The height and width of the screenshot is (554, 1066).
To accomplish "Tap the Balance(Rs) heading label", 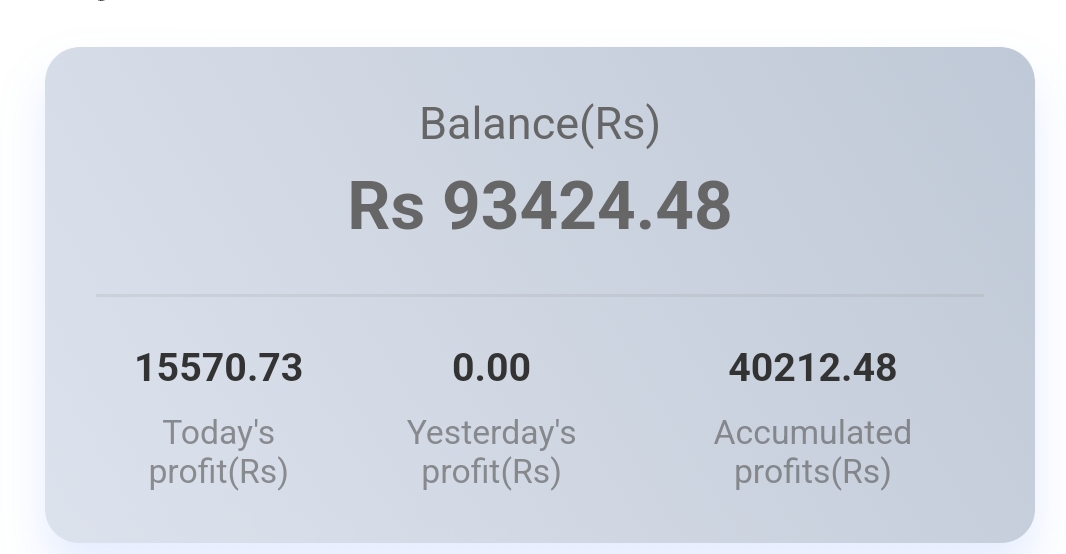I will pos(539,125).
